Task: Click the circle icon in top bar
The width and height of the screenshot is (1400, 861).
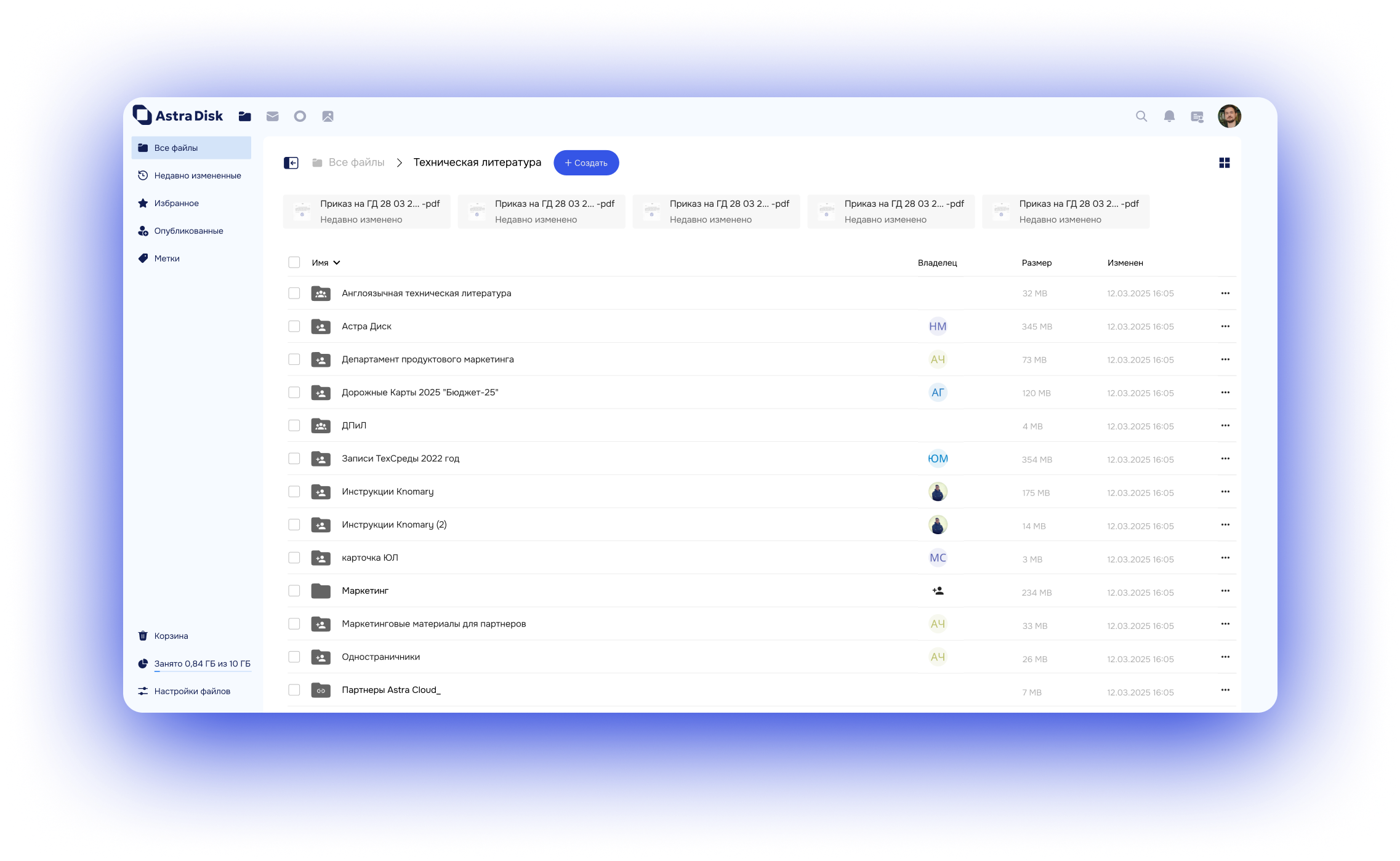Action: pos(300,116)
